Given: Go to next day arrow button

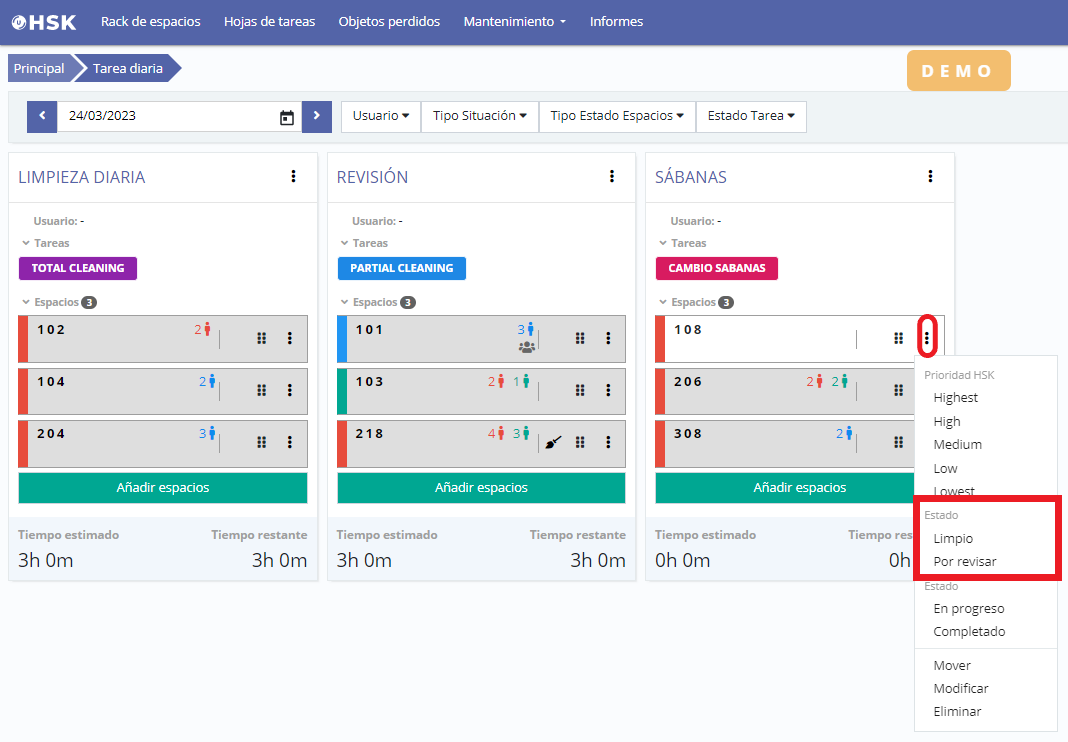Looking at the screenshot, I should (316, 116).
